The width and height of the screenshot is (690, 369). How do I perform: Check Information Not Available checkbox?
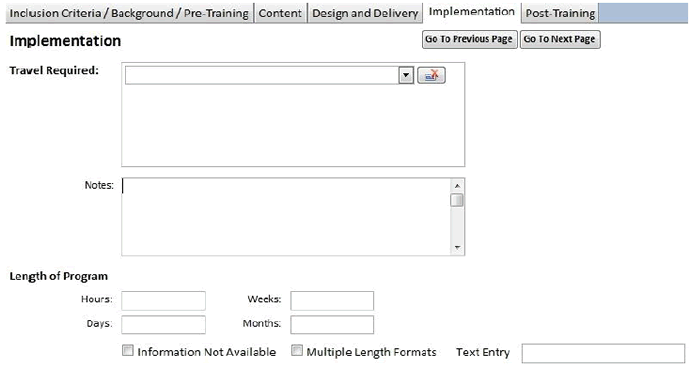coord(128,351)
